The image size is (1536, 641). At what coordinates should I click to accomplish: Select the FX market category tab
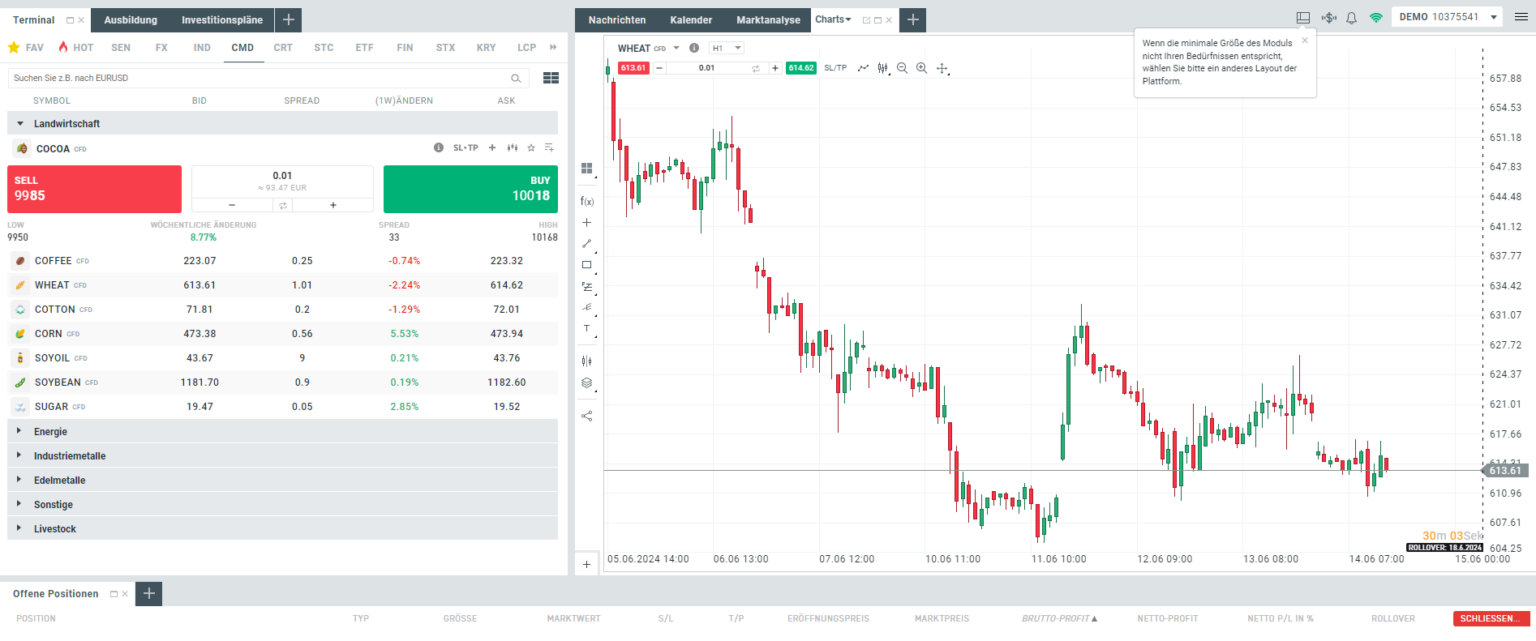[x=161, y=47]
